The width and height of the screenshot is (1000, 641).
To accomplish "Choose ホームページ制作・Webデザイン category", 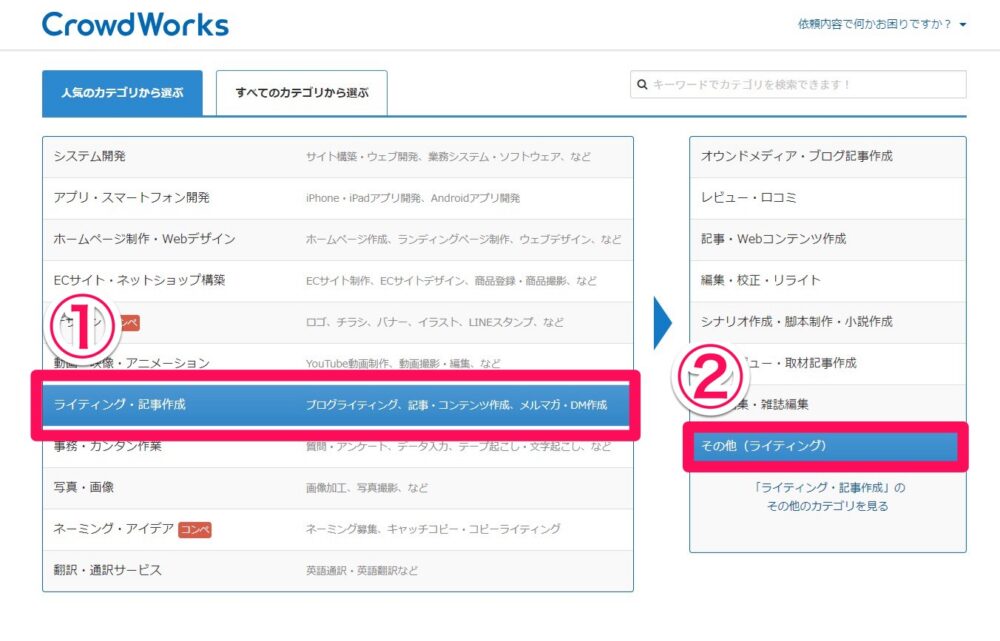I will 145,239.
